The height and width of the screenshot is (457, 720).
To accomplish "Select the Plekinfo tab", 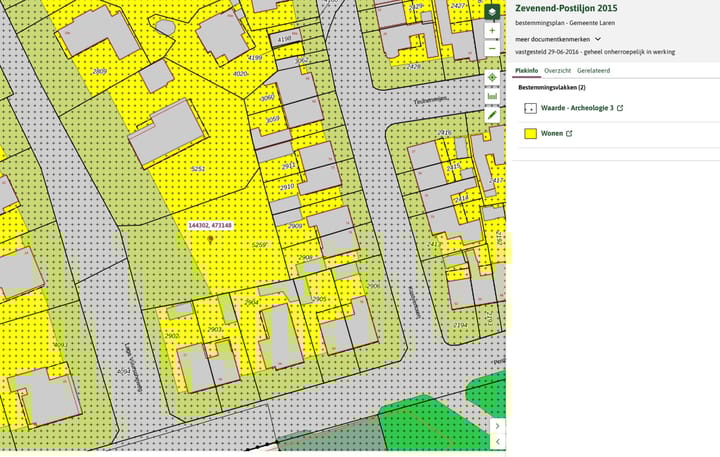I will click(x=526, y=71).
